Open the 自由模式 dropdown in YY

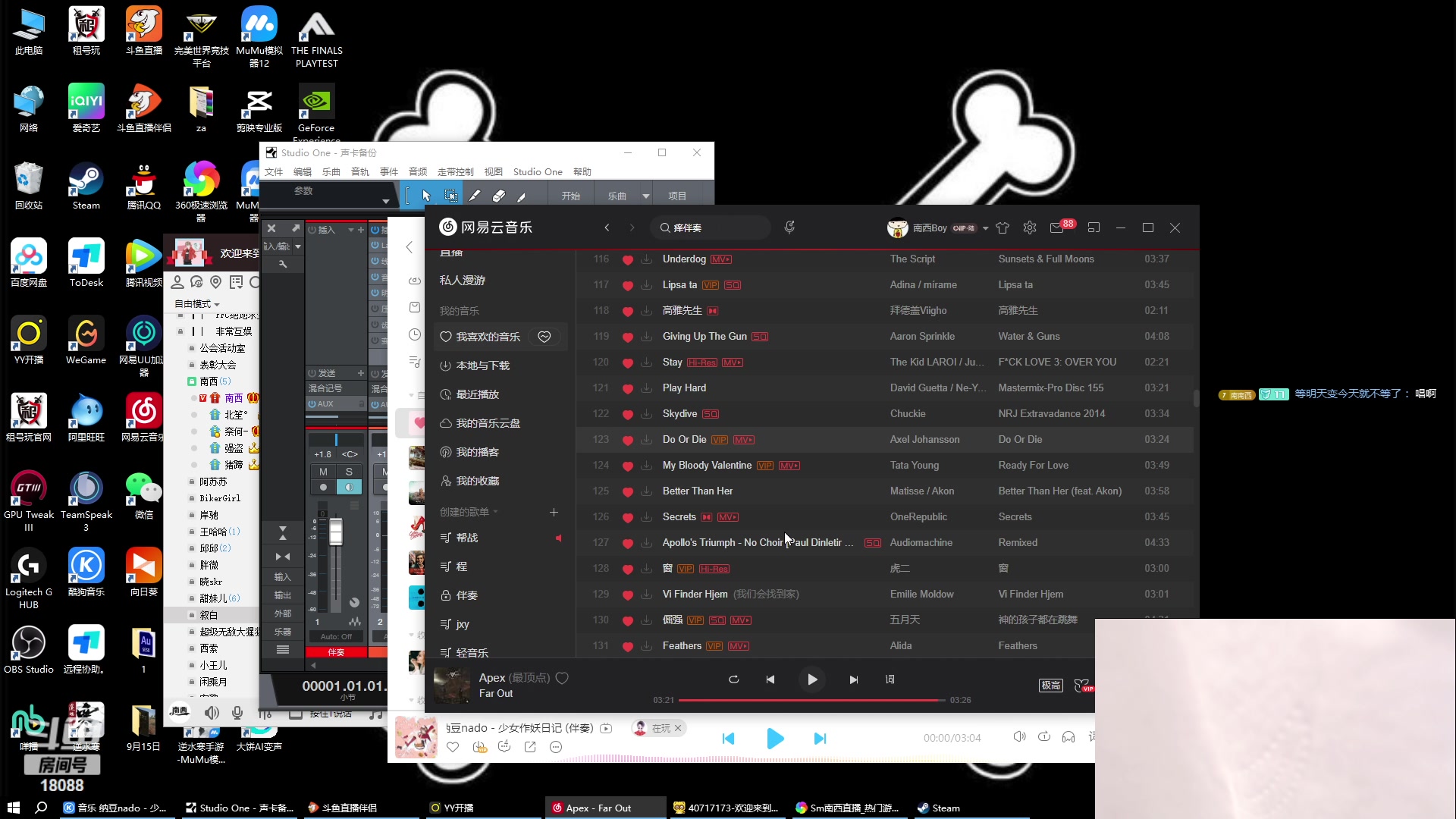[196, 304]
